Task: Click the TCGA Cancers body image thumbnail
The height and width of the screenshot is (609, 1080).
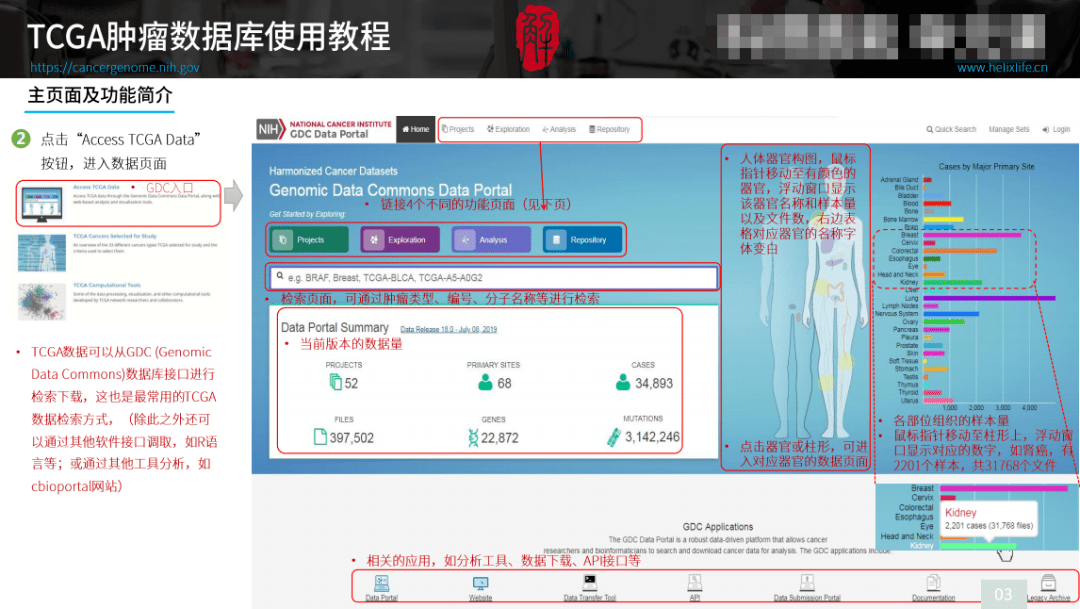Action: 42,252
